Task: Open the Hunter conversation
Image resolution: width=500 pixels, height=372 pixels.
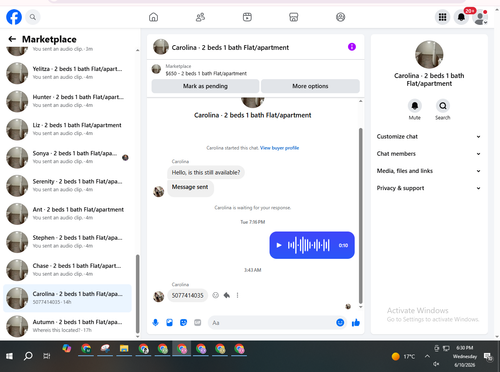Action: pos(67,101)
